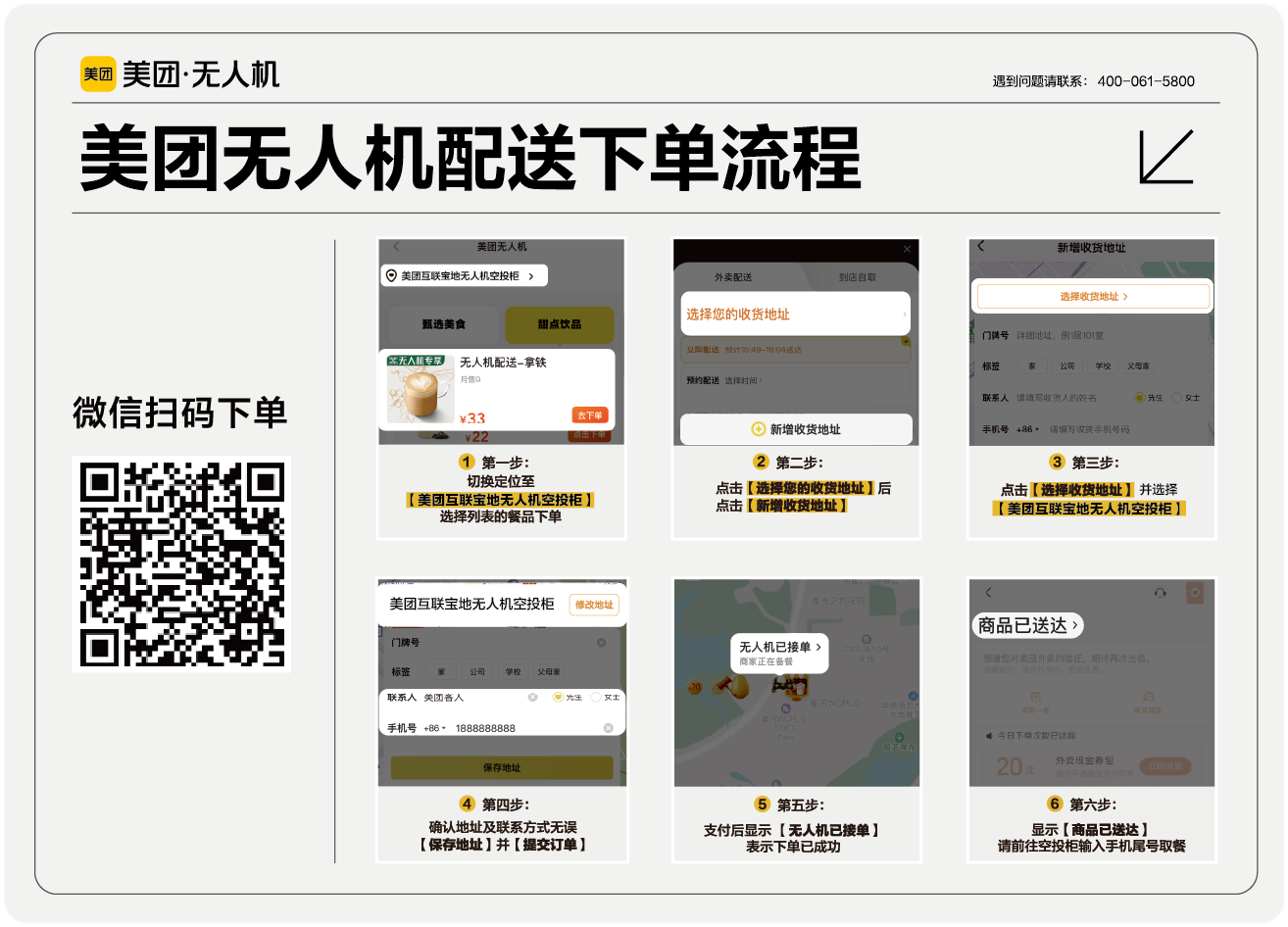Viewport: 1288px width, 927px height.
Task: Click the green 无人机专享 badge
Action: (416, 361)
